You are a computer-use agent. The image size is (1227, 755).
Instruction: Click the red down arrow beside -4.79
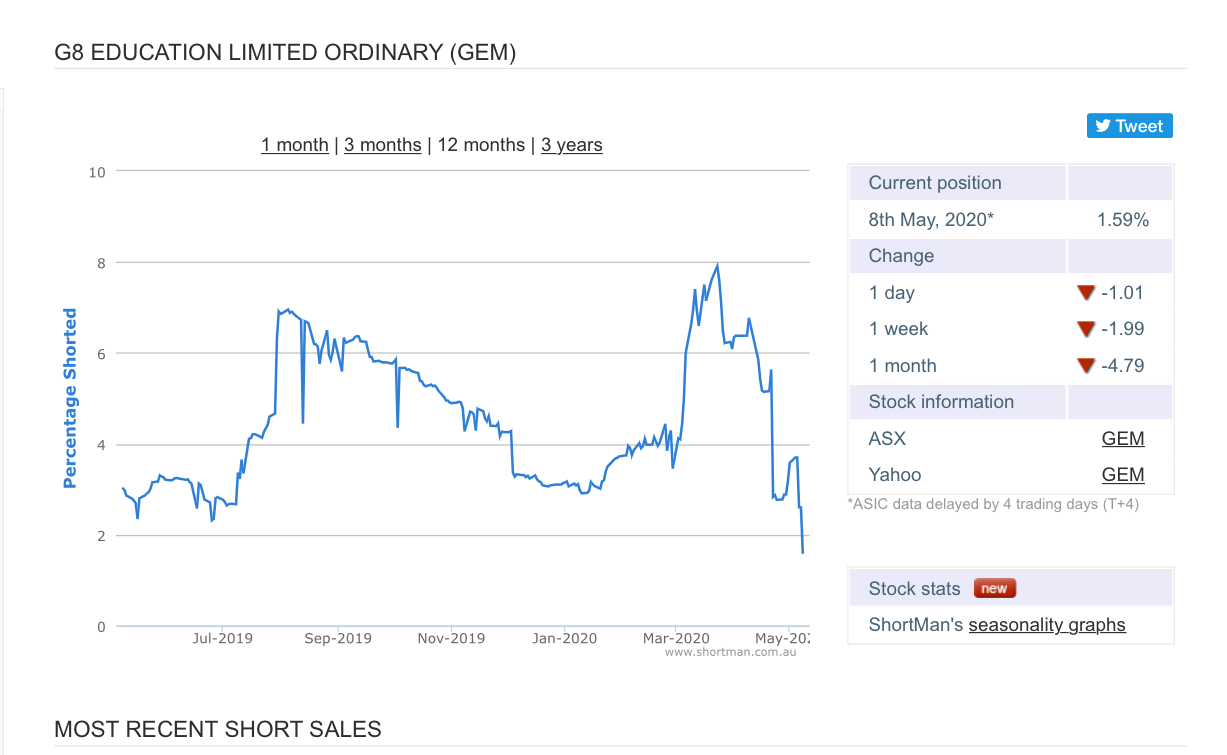1086,366
